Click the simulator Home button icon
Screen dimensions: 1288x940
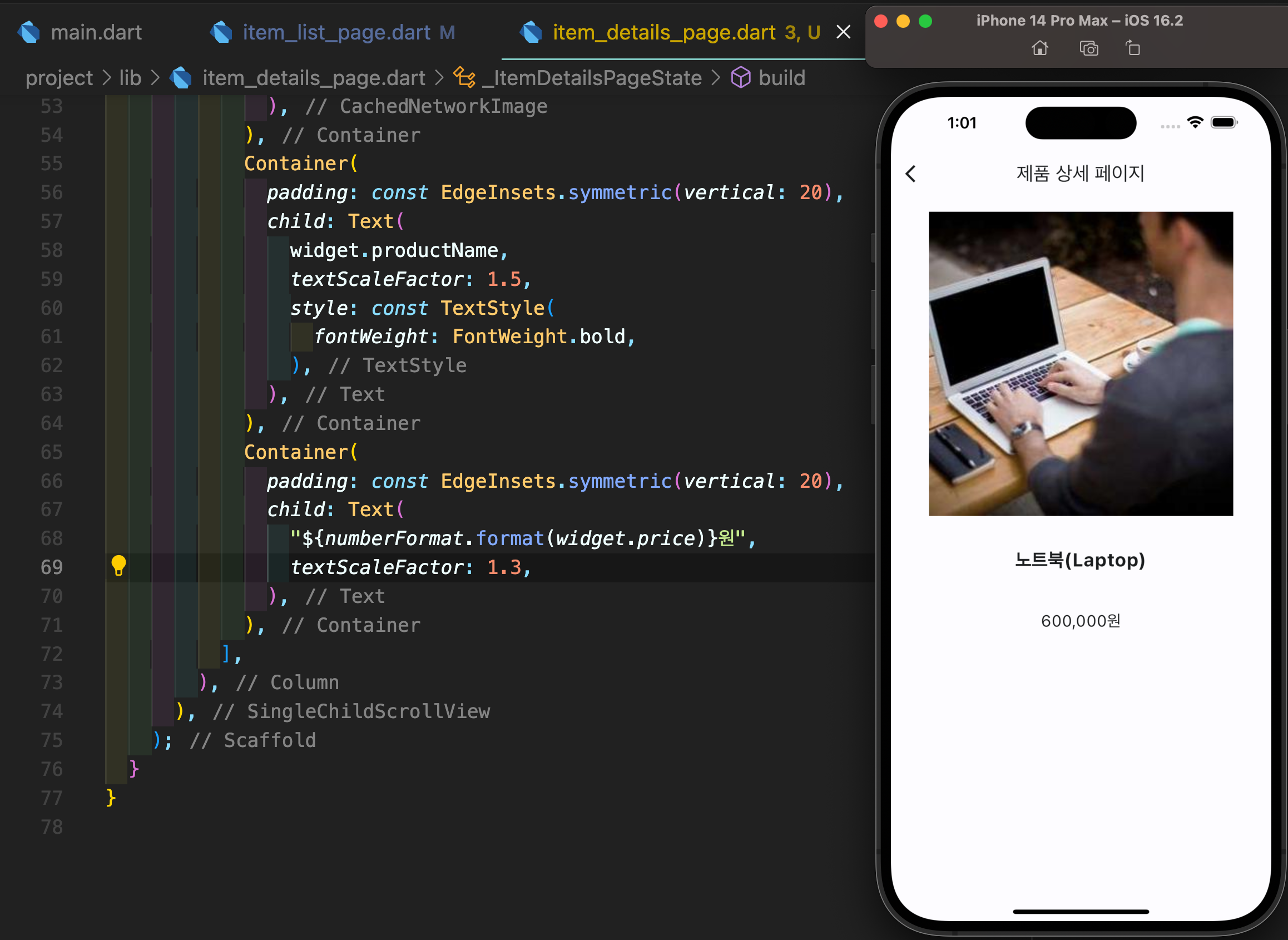coord(1039,48)
